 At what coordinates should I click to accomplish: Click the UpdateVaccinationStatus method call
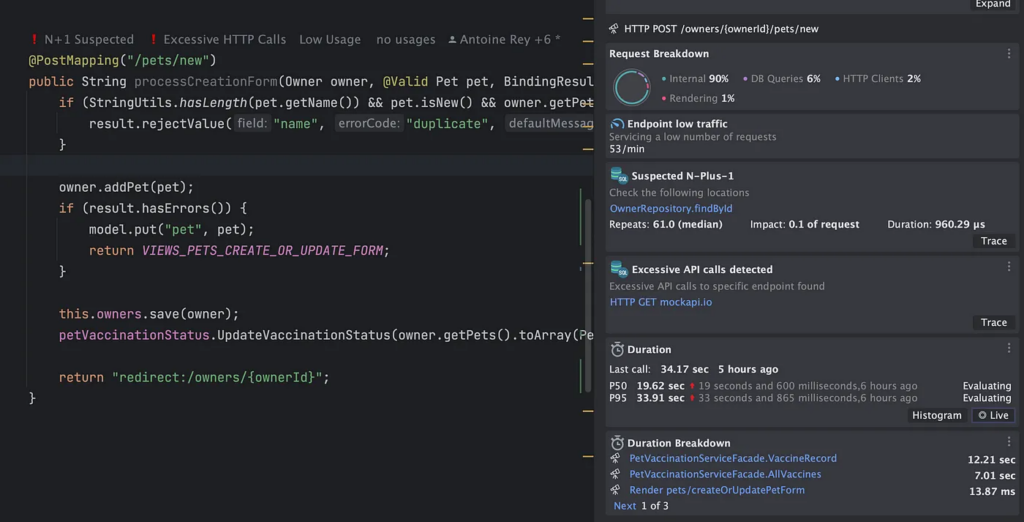pyautogui.click(x=304, y=335)
